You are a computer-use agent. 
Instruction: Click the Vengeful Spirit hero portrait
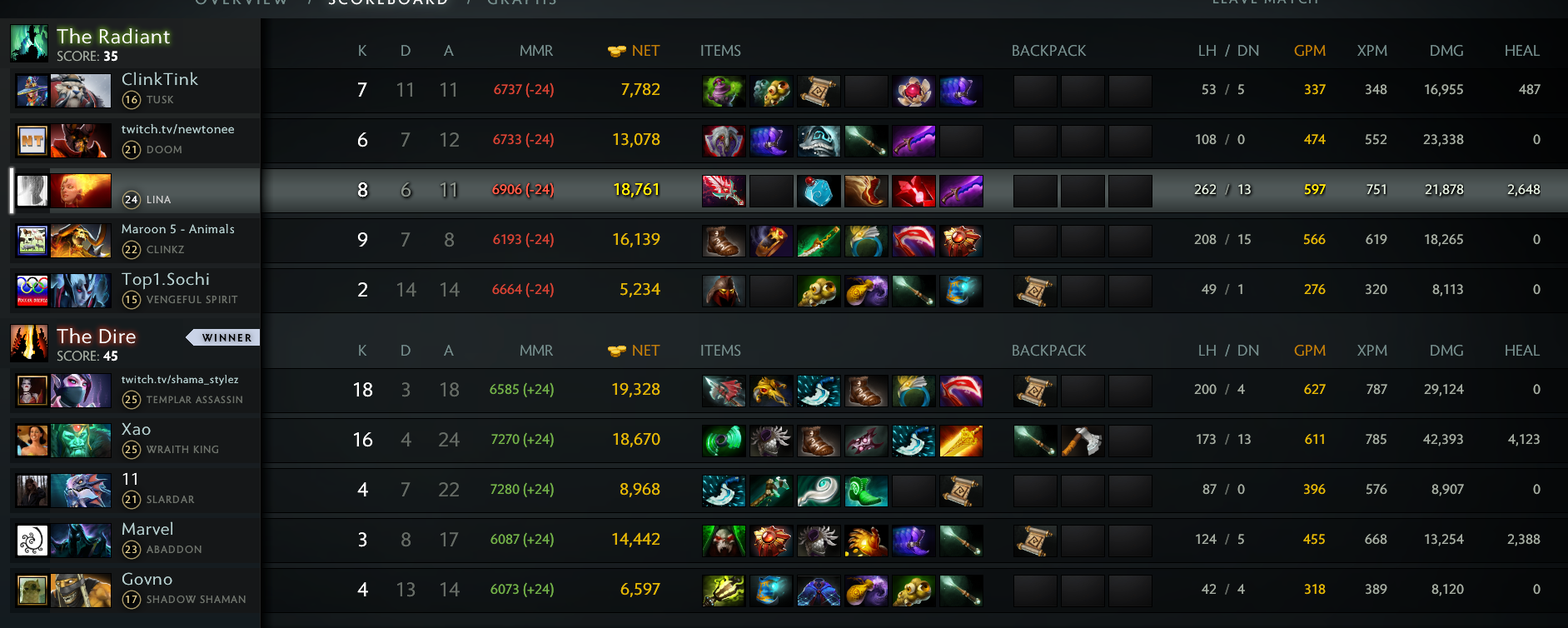pyautogui.click(x=81, y=291)
